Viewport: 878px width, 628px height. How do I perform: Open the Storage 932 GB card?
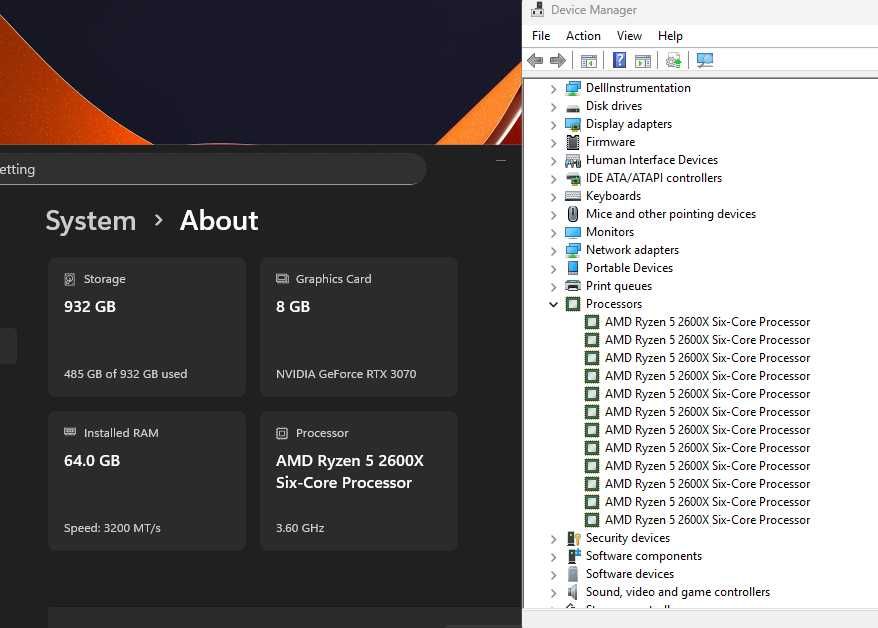147,327
